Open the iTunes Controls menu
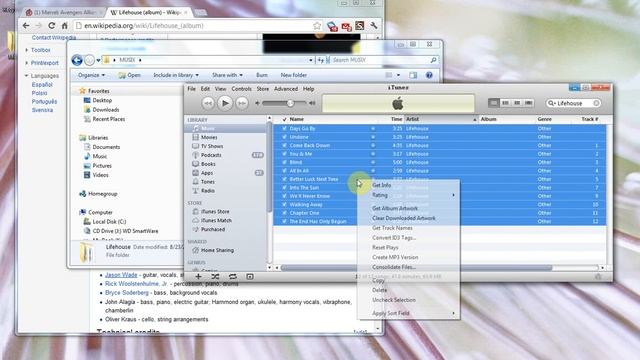This screenshot has width=640, height=360. 242,89
